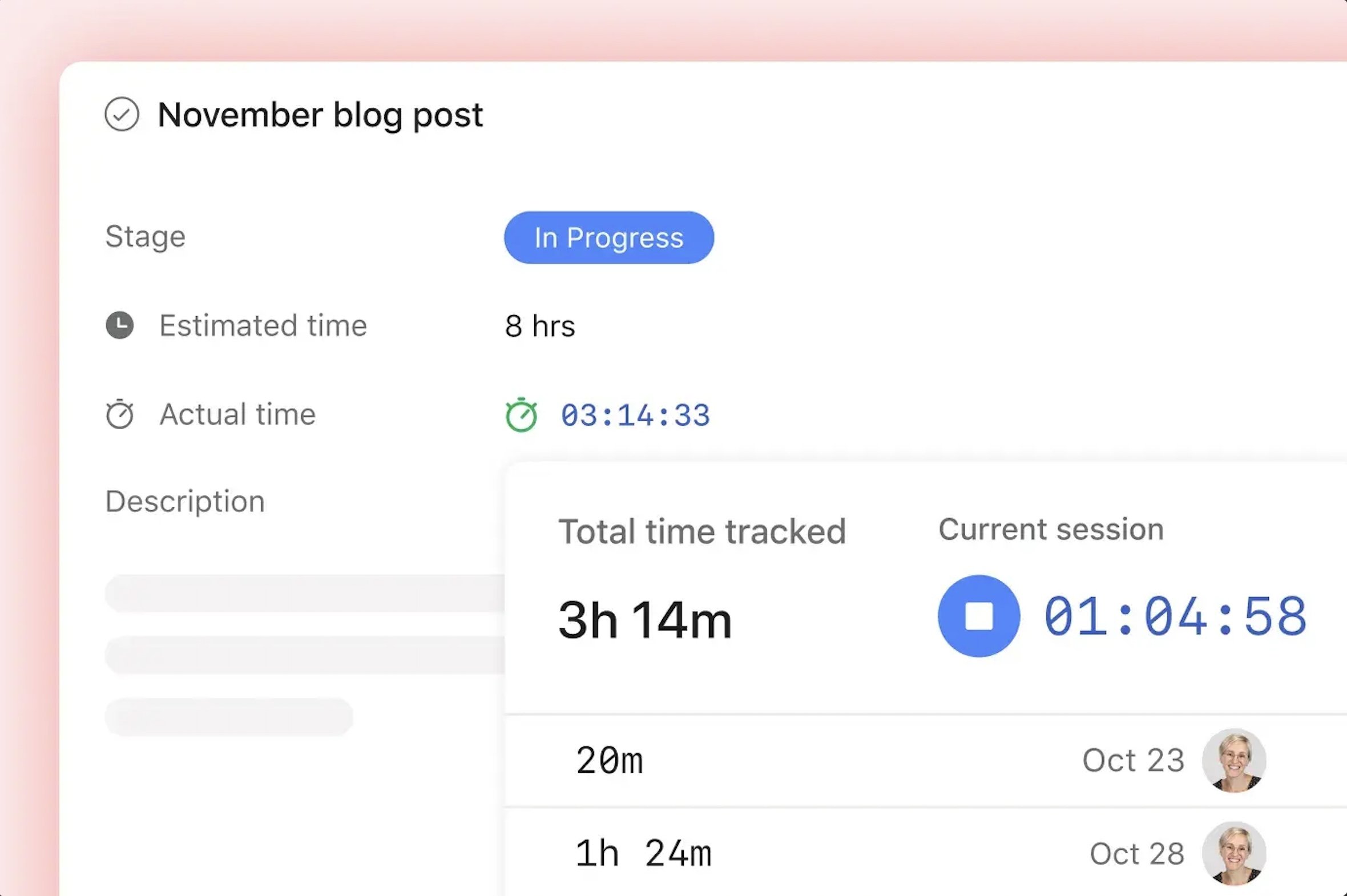Click the Description field to edit it

click(184, 501)
